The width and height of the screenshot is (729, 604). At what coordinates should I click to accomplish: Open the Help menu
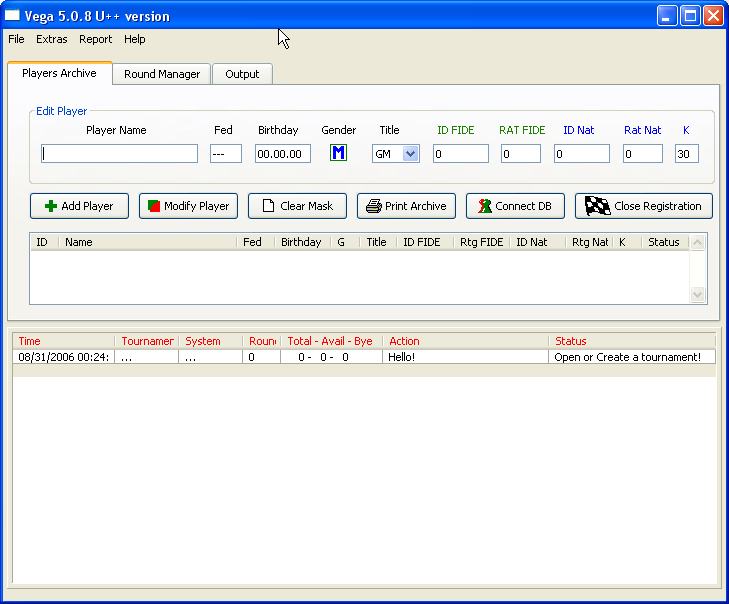click(135, 40)
